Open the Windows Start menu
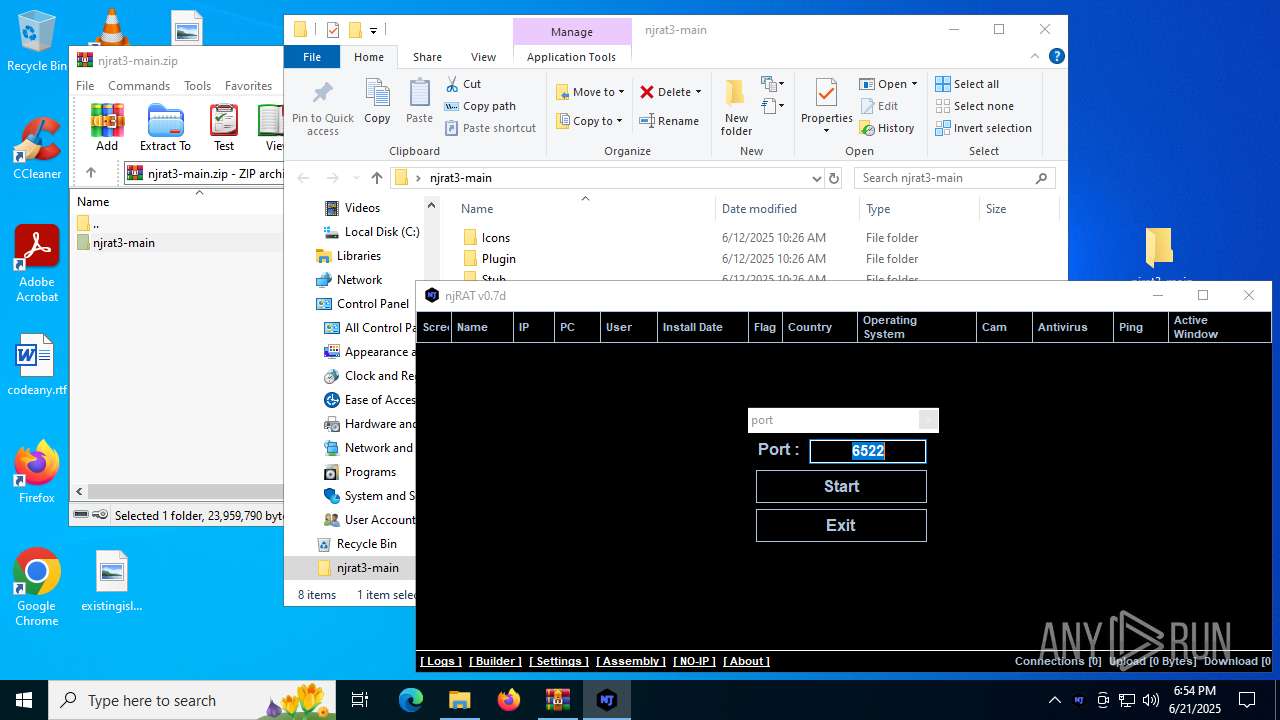 (x=24, y=700)
